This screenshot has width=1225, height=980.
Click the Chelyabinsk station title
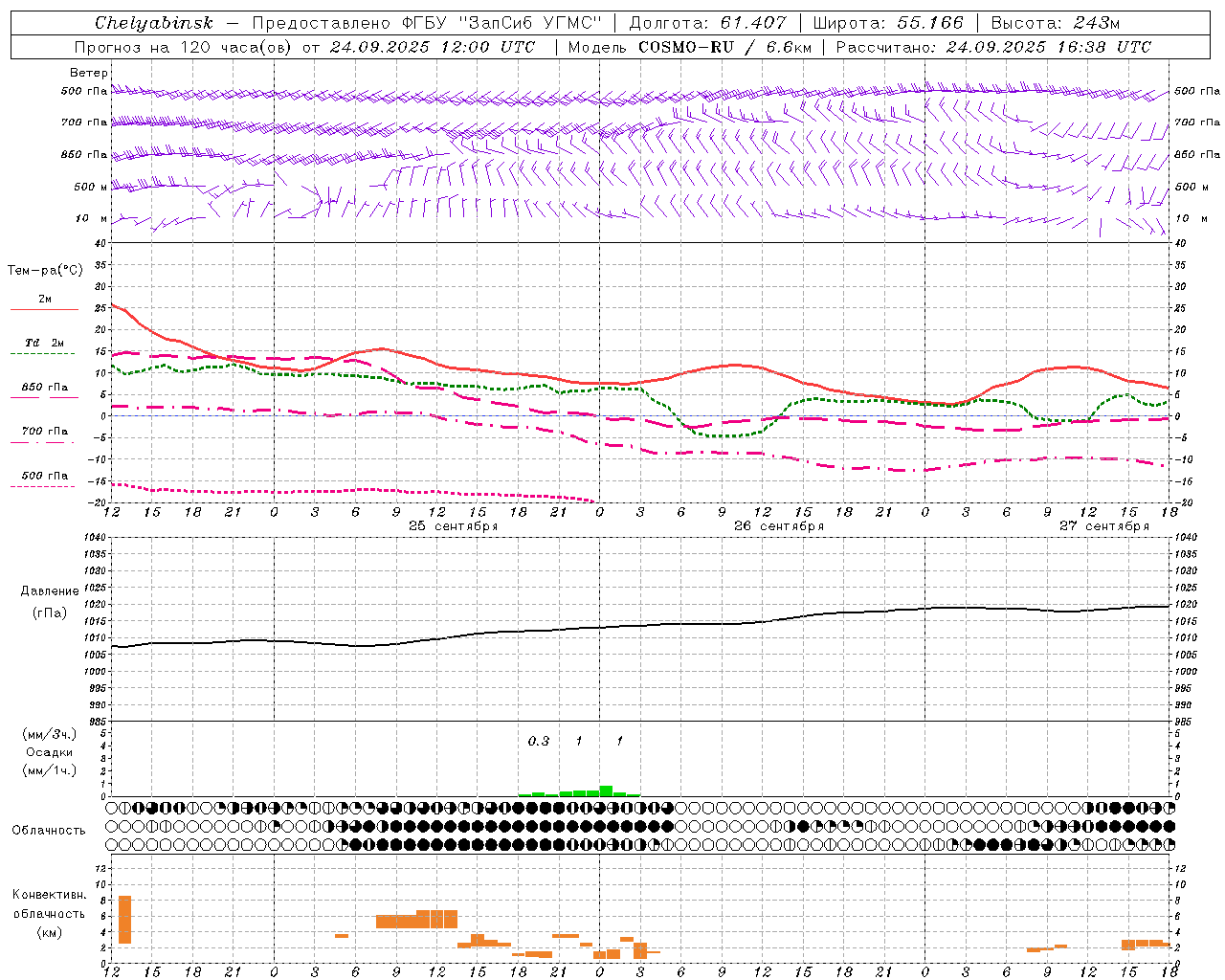pos(154,23)
